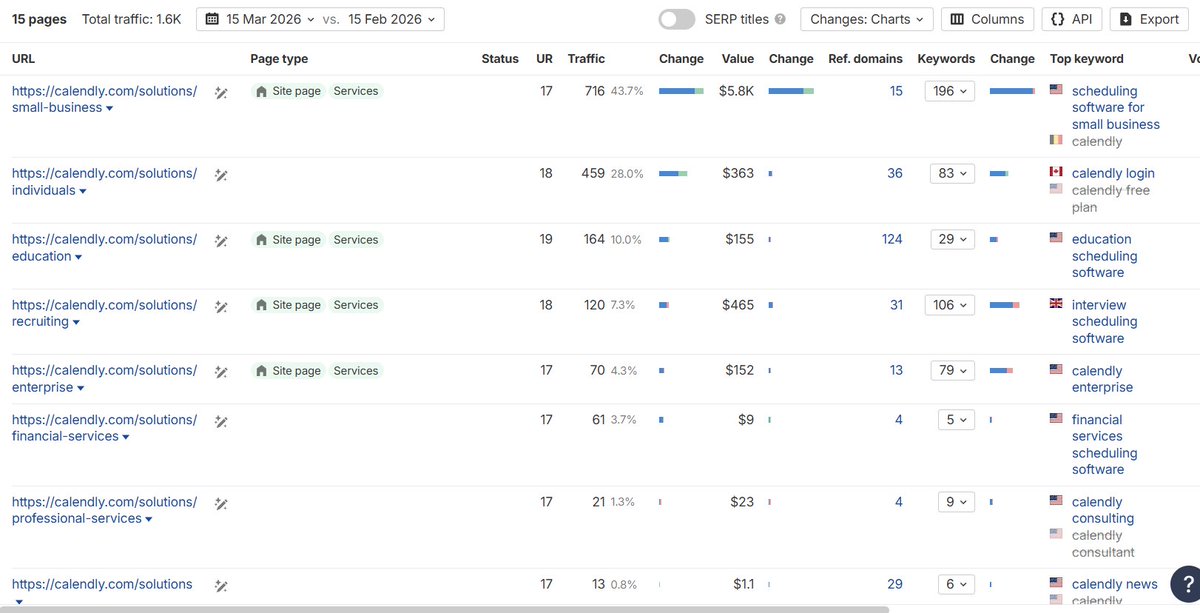Expand the 79 keywords dropdown
1200x613 pixels.
point(951,370)
